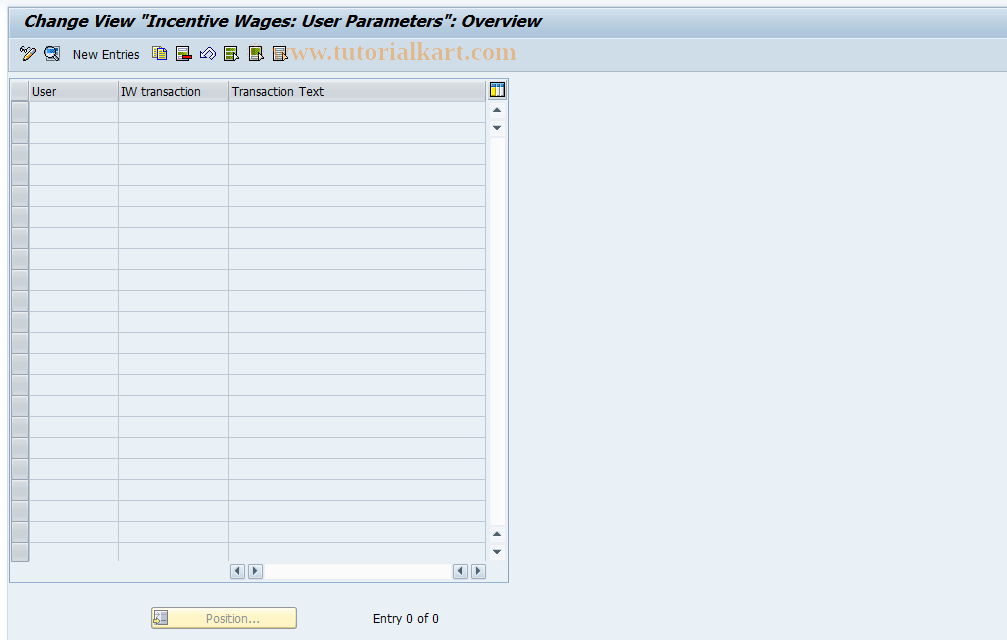The width and height of the screenshot is (1007, 640).
Task: Click the vertical scrollbar track
Action: [x=497, y=331]
